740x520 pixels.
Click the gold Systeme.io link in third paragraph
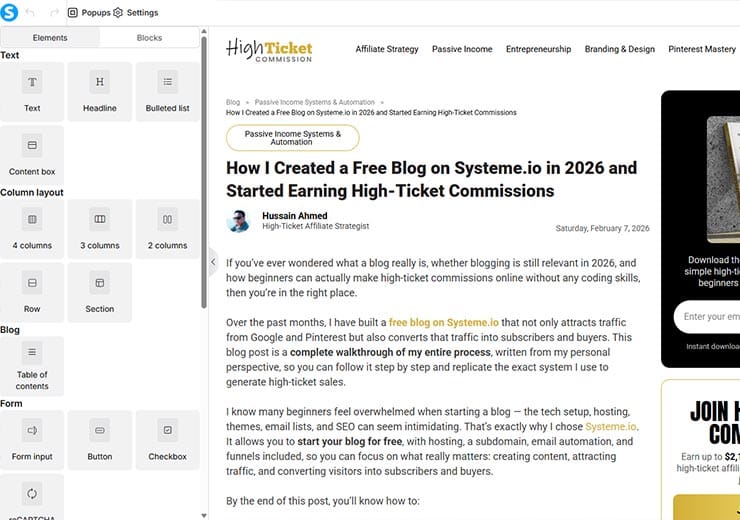611,427
